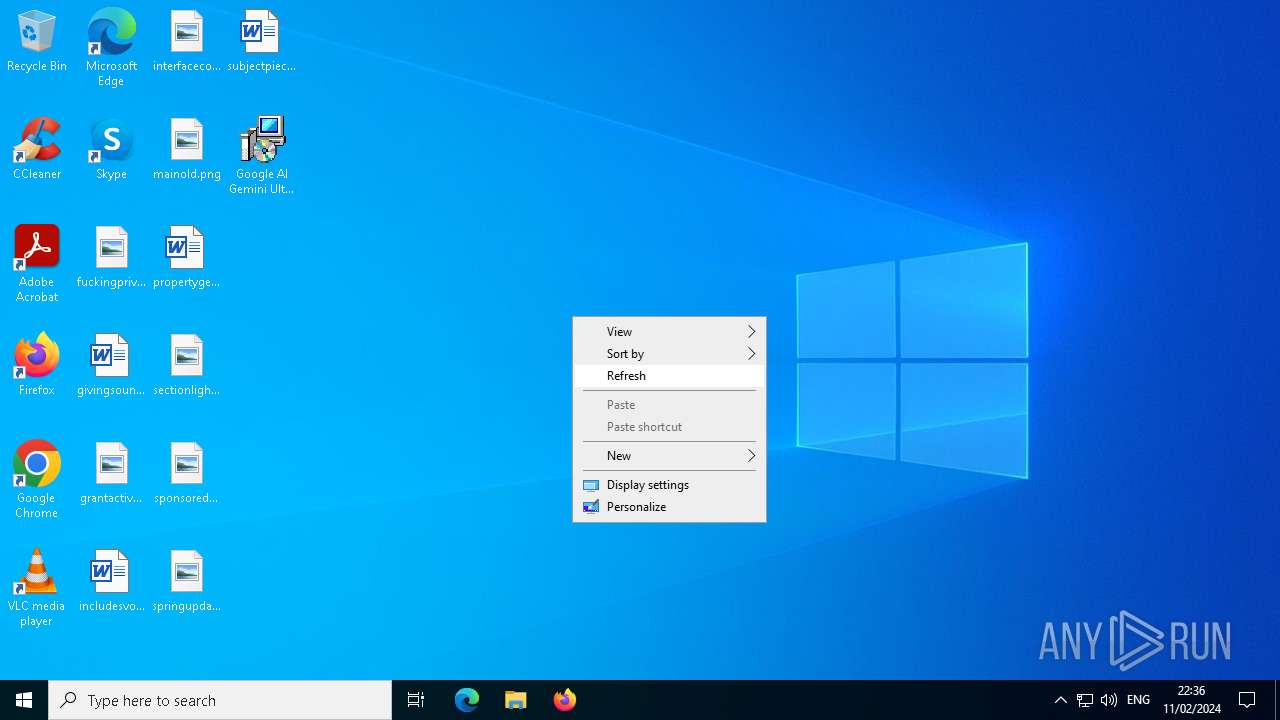
Task: Expand the View submenu in context menu
Action: tap(669, 332)
